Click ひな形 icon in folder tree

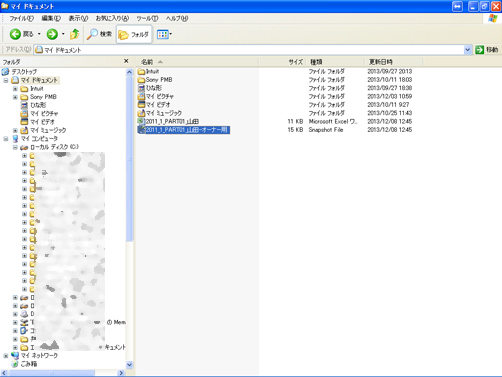click(24, 105)
